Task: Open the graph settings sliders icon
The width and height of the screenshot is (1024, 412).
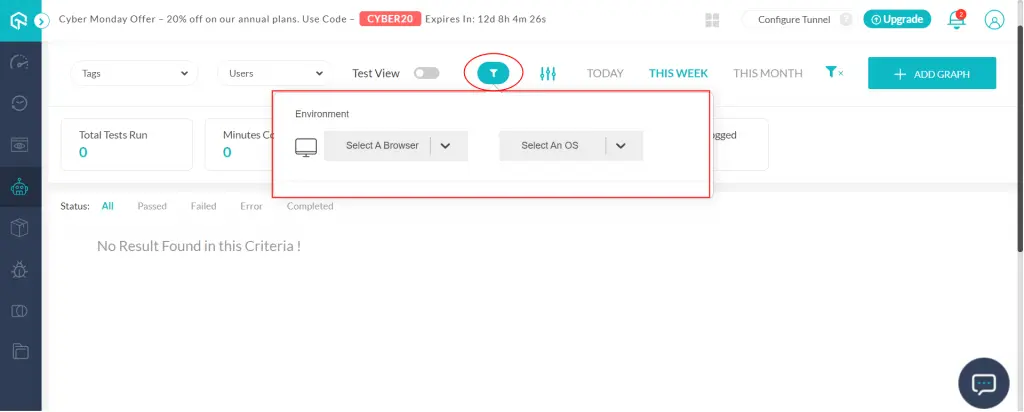Action: pyautogui.click(x=547, y=73)
